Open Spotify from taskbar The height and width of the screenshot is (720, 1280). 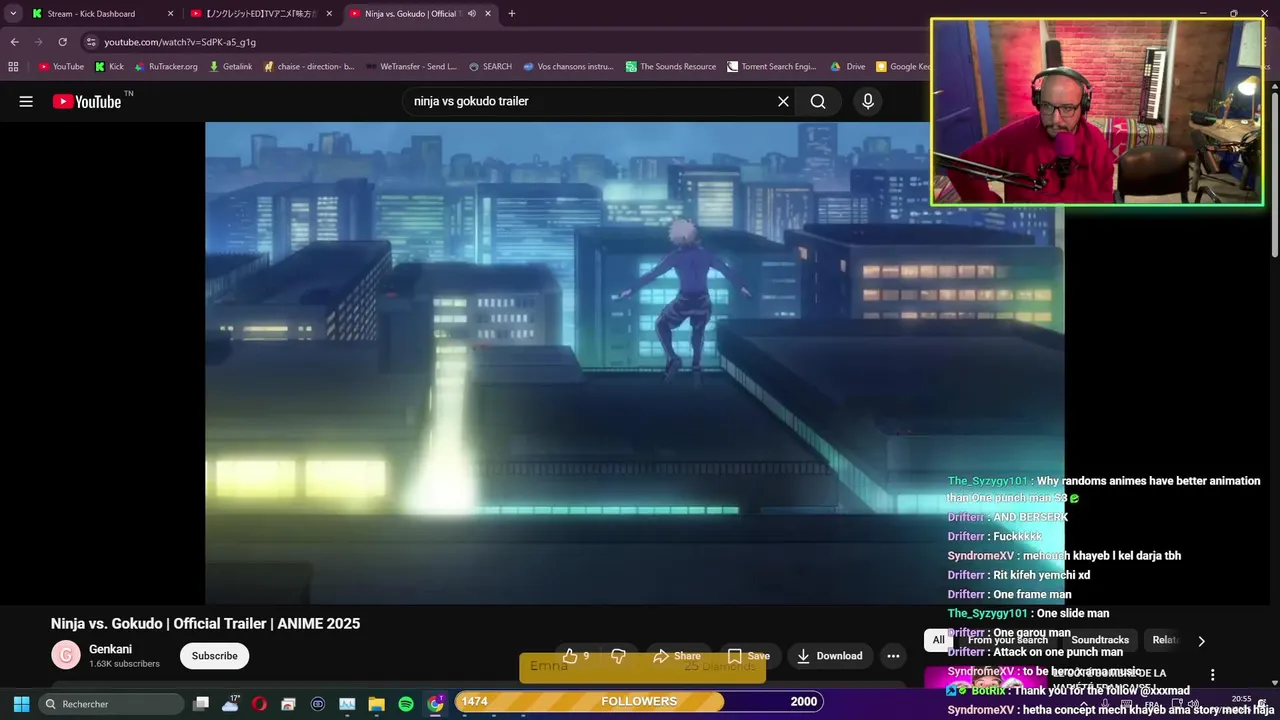coord(406,704)
